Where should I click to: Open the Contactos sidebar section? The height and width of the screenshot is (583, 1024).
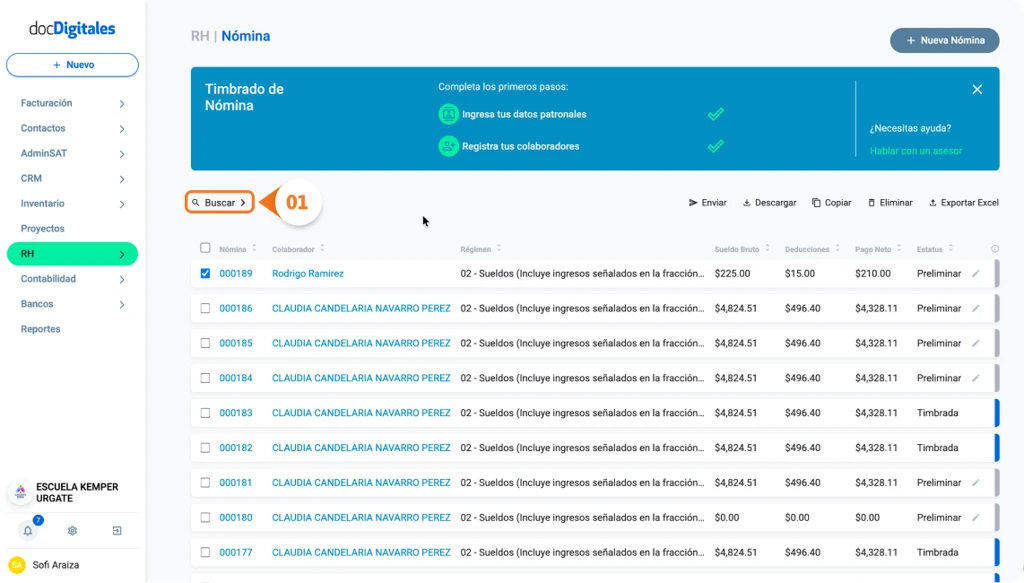pyautogui.click(x=43, y=128)
